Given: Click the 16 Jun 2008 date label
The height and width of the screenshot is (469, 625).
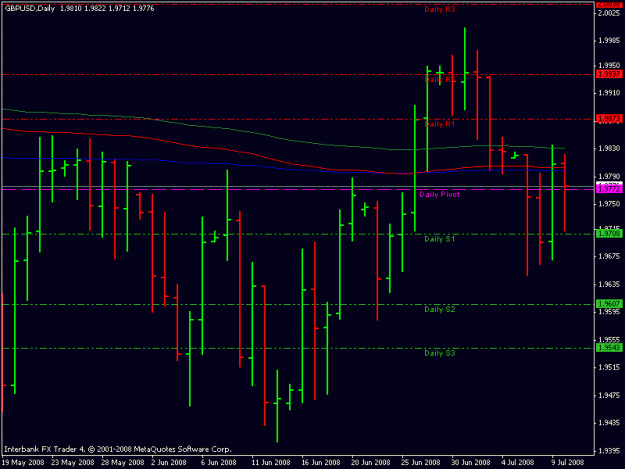Looking at the screenshot, I should pyautogui.click(x=321, y=463).
